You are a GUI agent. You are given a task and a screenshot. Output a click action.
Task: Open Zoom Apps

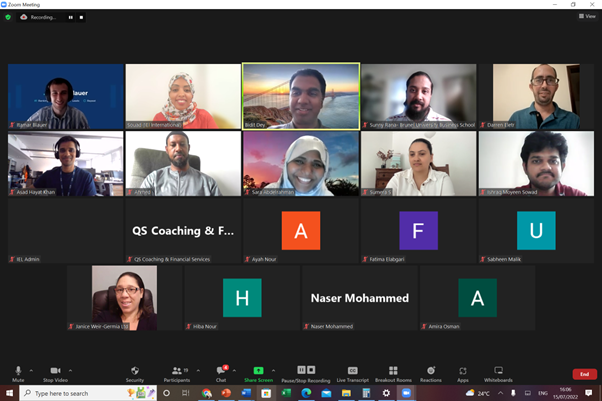(x=463, y=373)
